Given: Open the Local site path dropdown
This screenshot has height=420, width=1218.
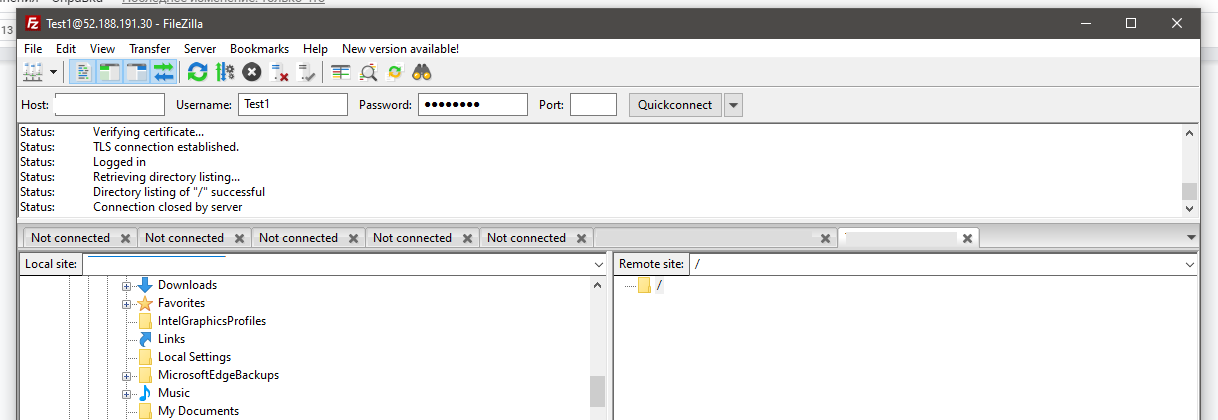Looking at the screenshot, I should pos(598,264).
